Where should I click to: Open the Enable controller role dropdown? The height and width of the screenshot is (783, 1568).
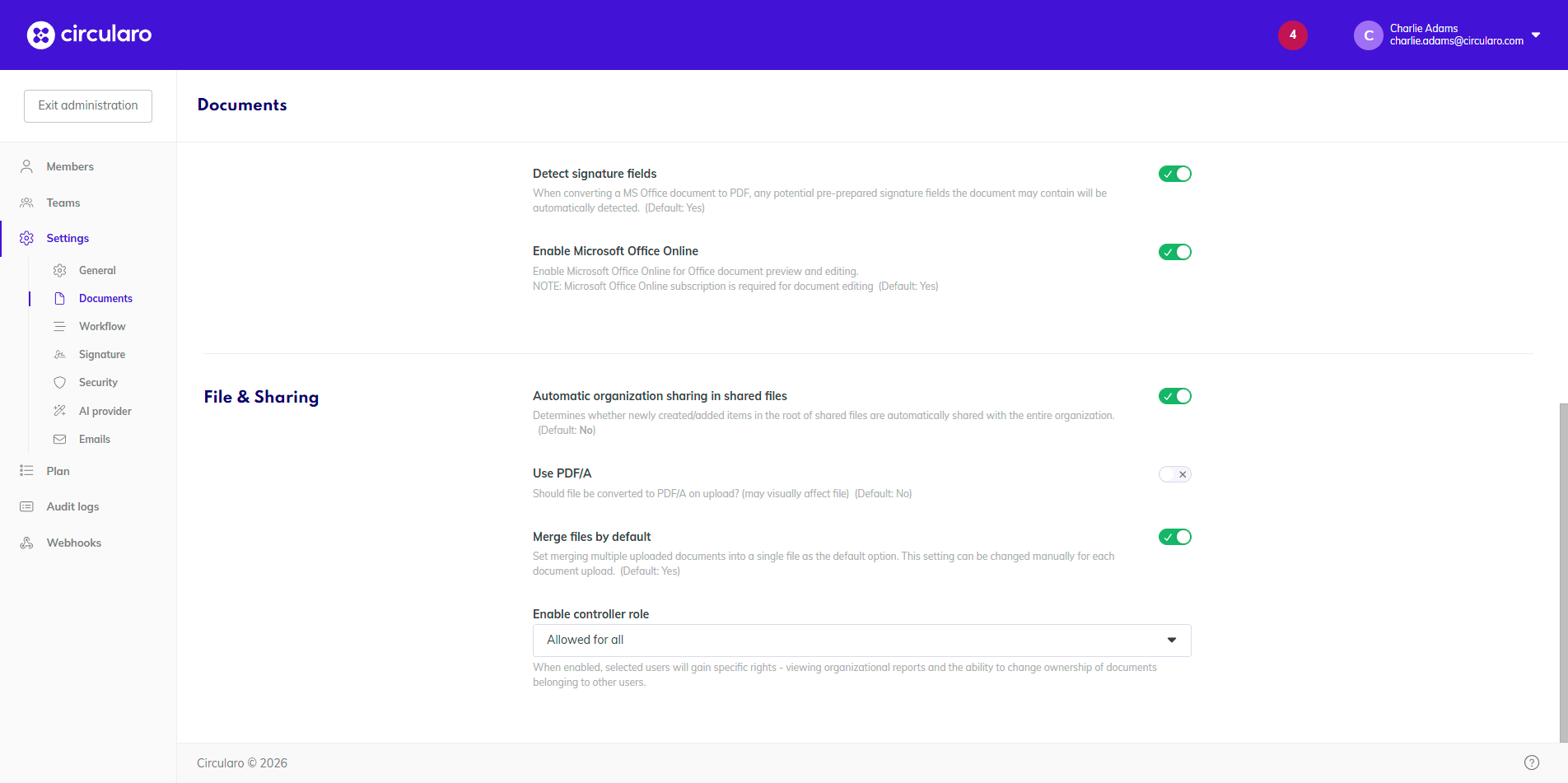point(861,640)
